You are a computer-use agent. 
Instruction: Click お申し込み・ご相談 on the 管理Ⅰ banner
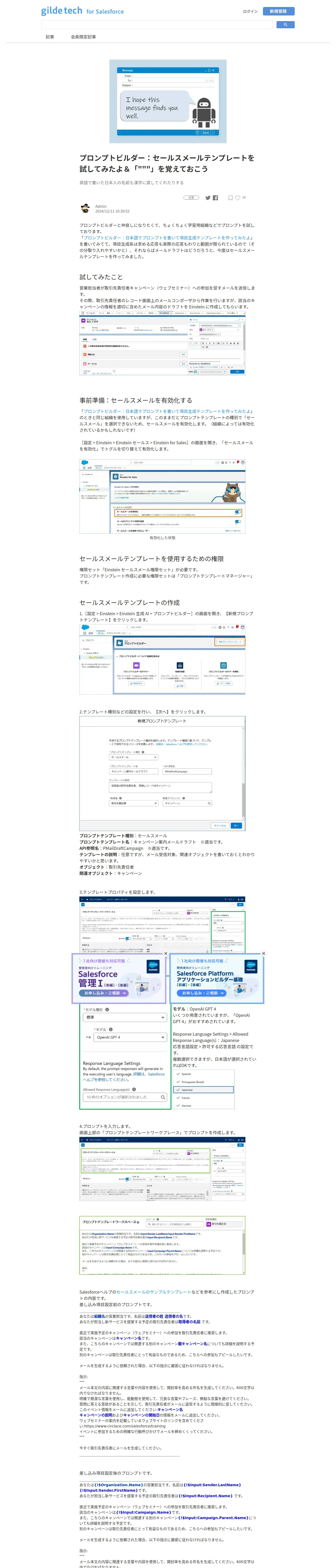(104, 993)
